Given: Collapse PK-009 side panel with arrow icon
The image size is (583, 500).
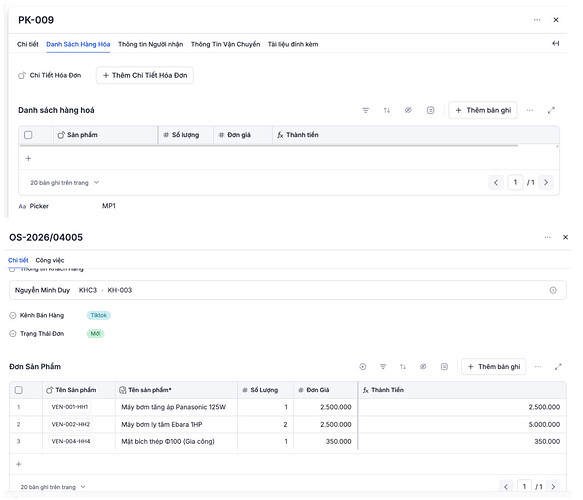Looking at the screenshot, I should coord(555,43).
